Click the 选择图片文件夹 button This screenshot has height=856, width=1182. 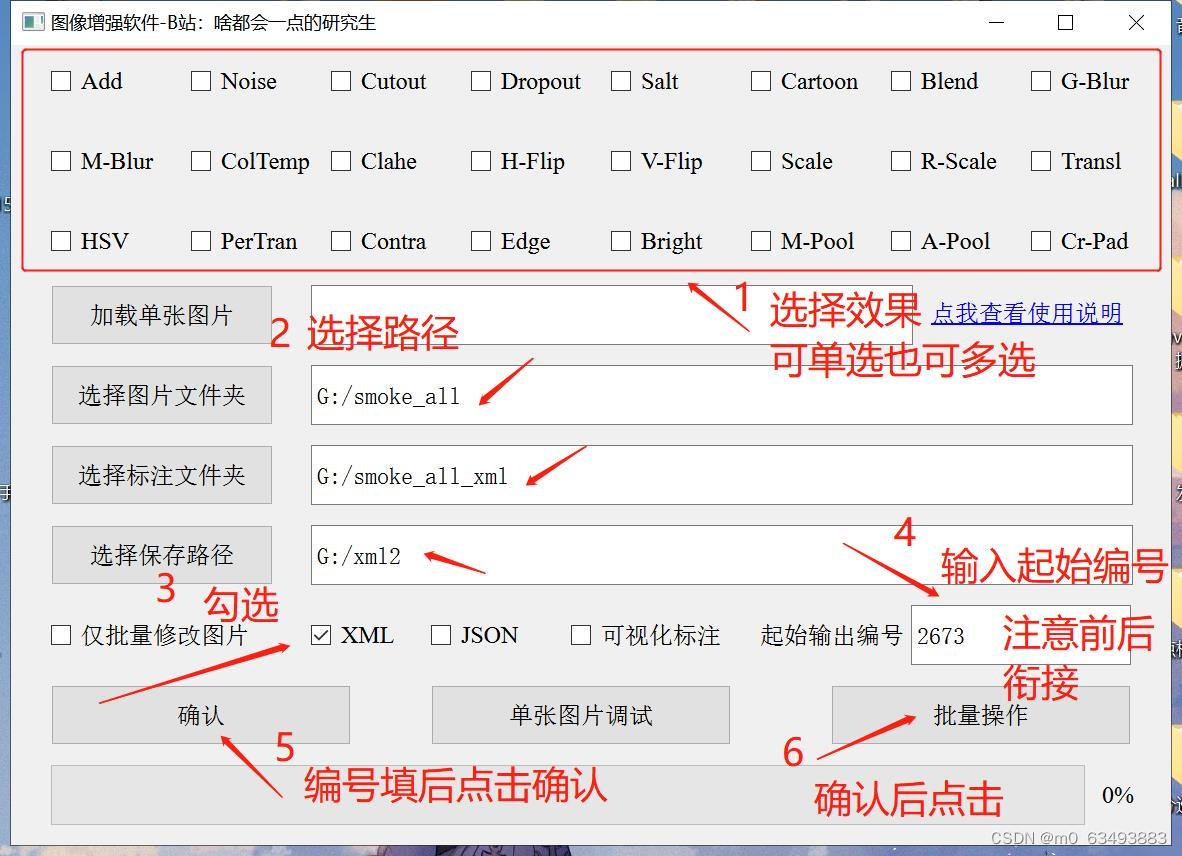tap(161, 394)
